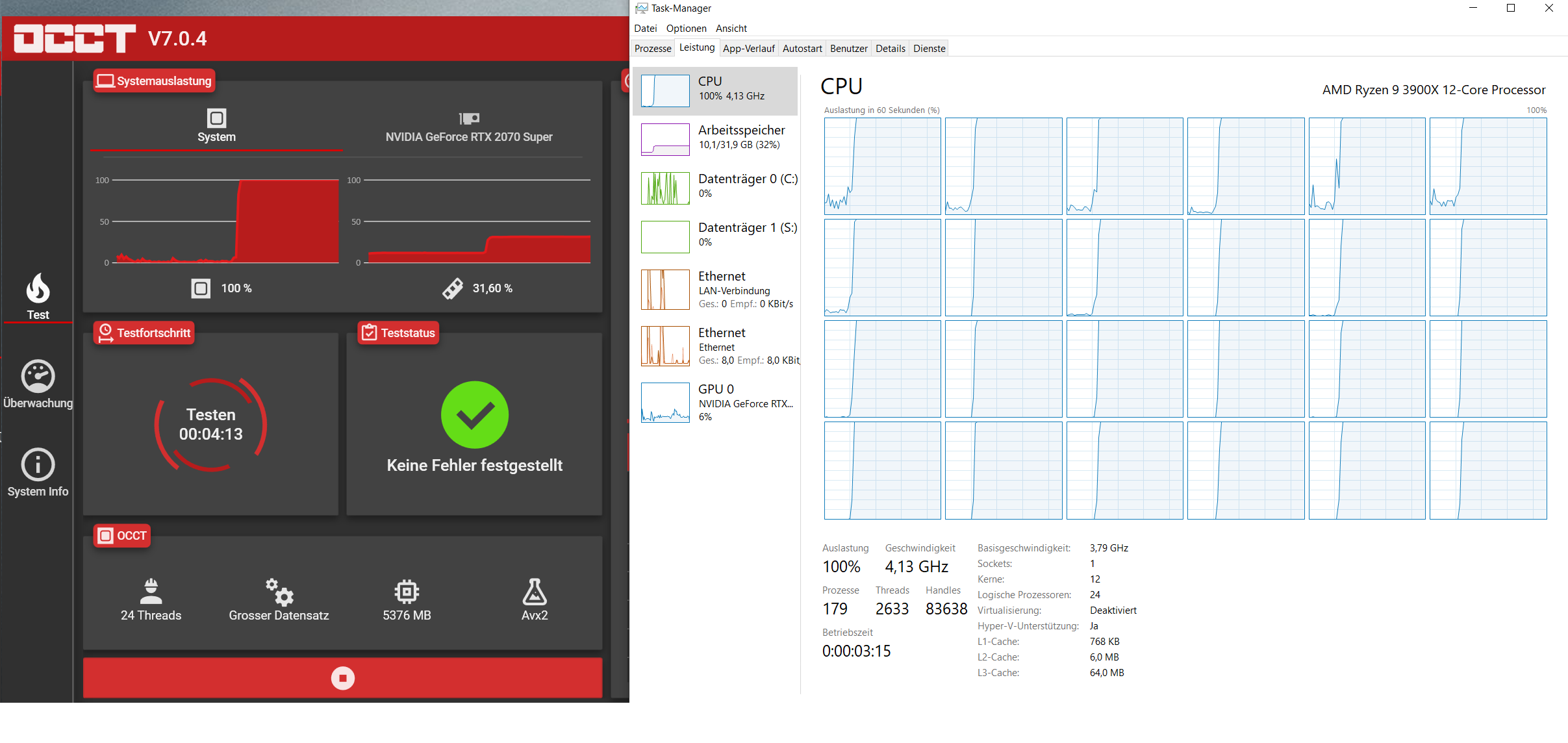Open the Datei menu
Viewport: 1568px width, 743px height.
tap(645, 29)
